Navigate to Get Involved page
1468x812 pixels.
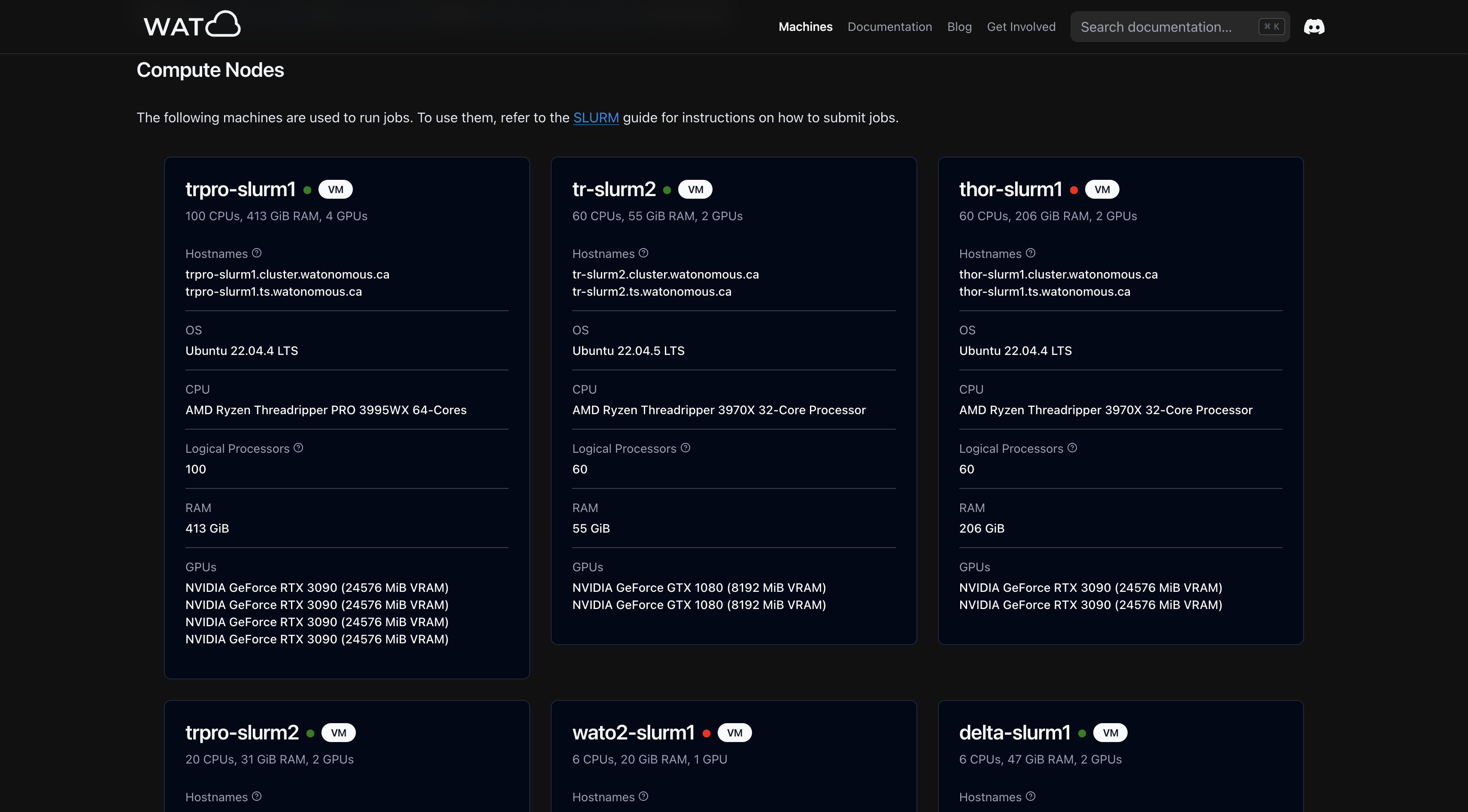point(1021,27)
